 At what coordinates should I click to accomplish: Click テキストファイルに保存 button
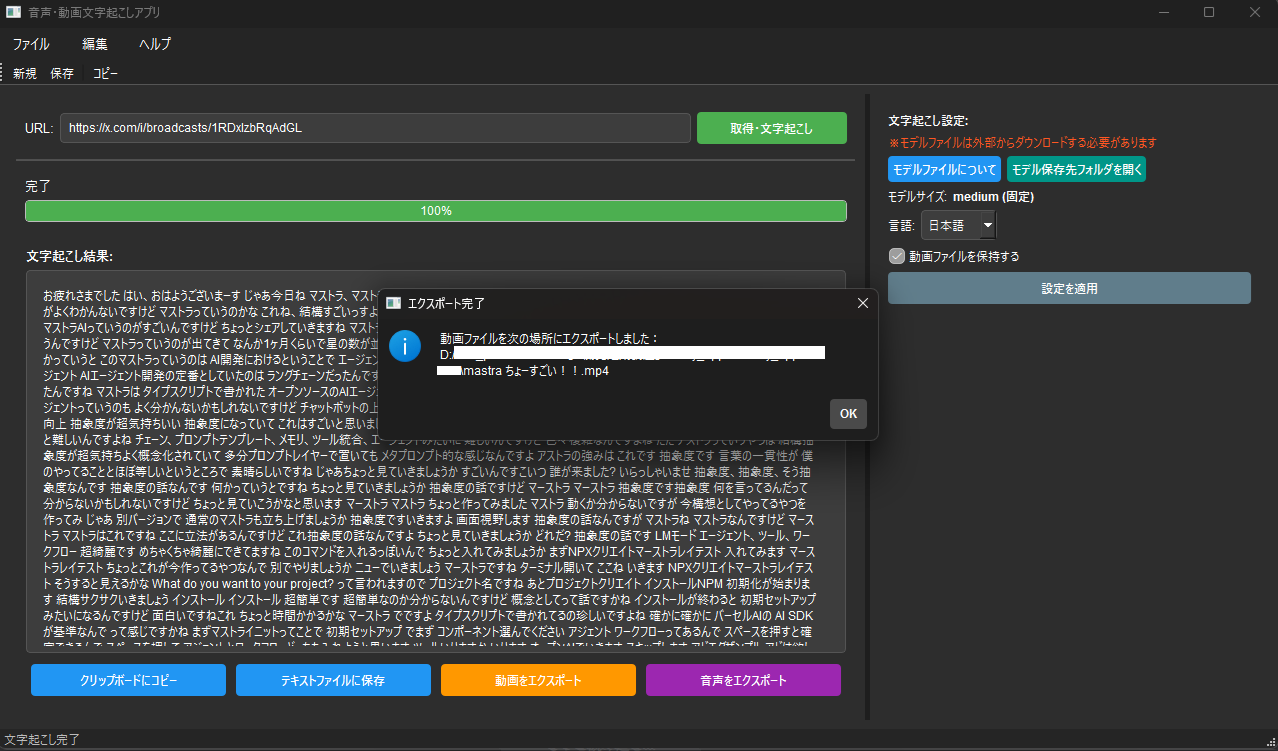click(333, 680)
